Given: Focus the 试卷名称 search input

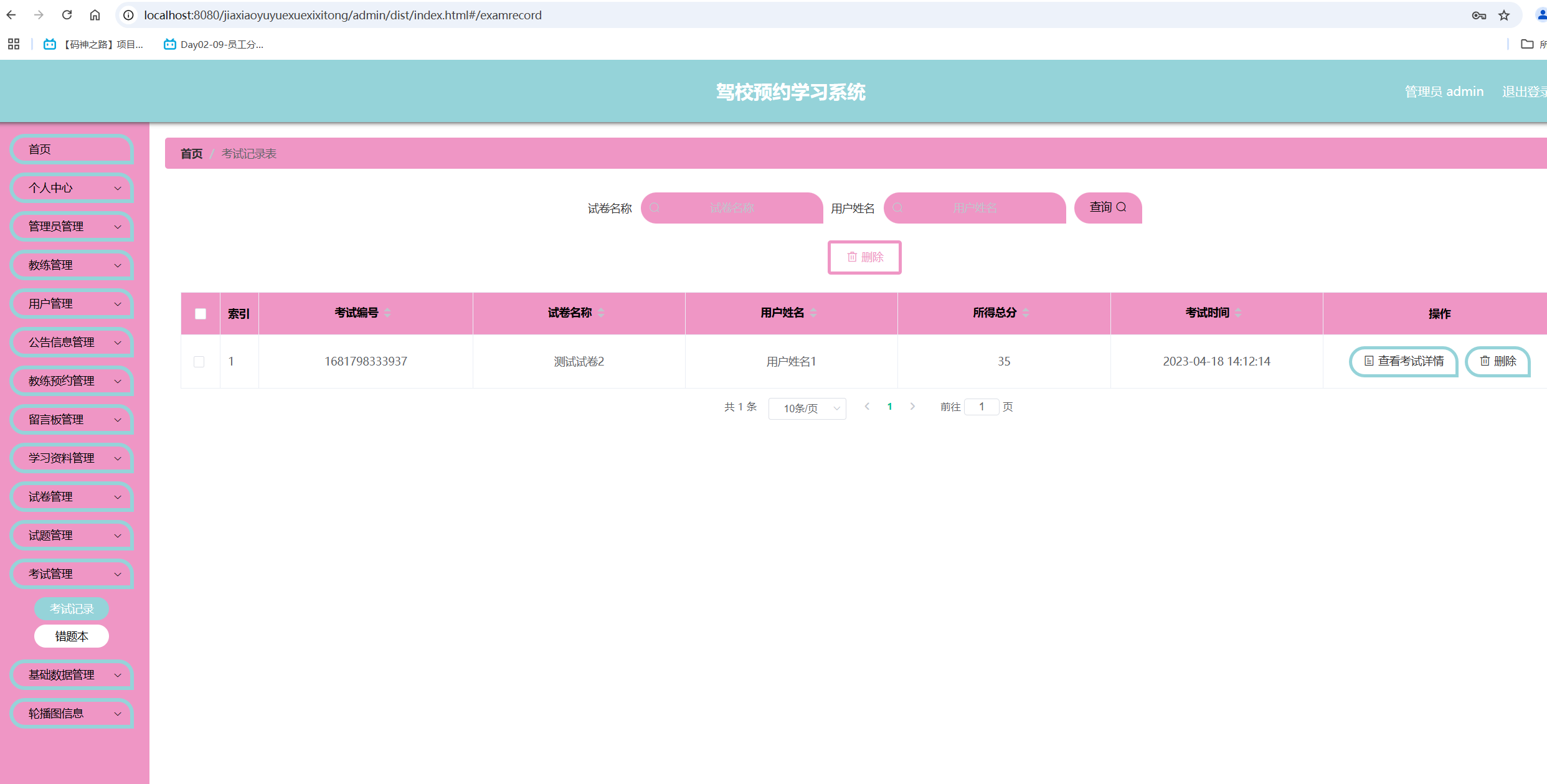Looking at the screenshot, I should (x=732, y=208).
